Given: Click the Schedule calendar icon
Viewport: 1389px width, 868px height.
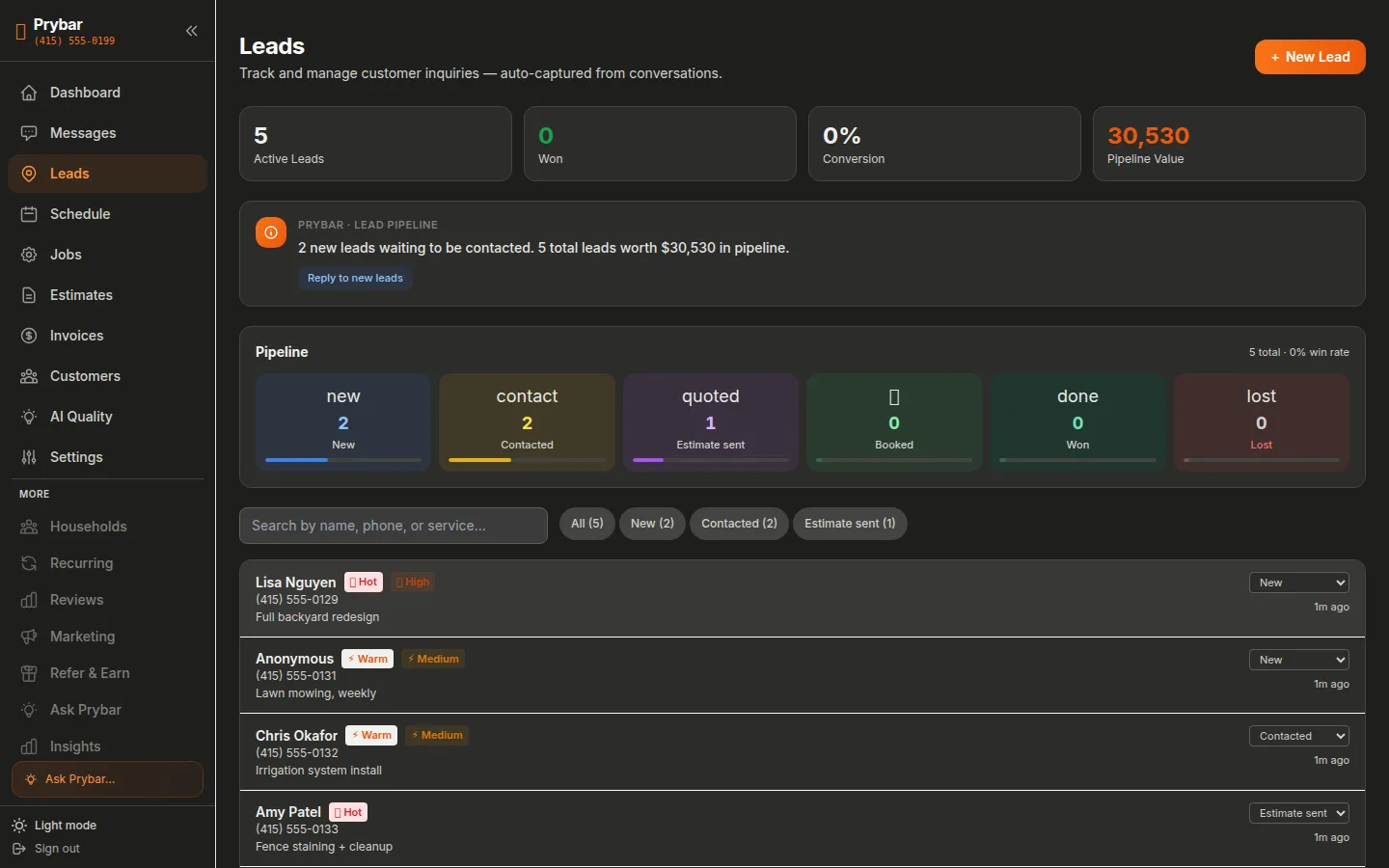Looking at the screenshot, I should pyautogui.click(x=29, y=214).
